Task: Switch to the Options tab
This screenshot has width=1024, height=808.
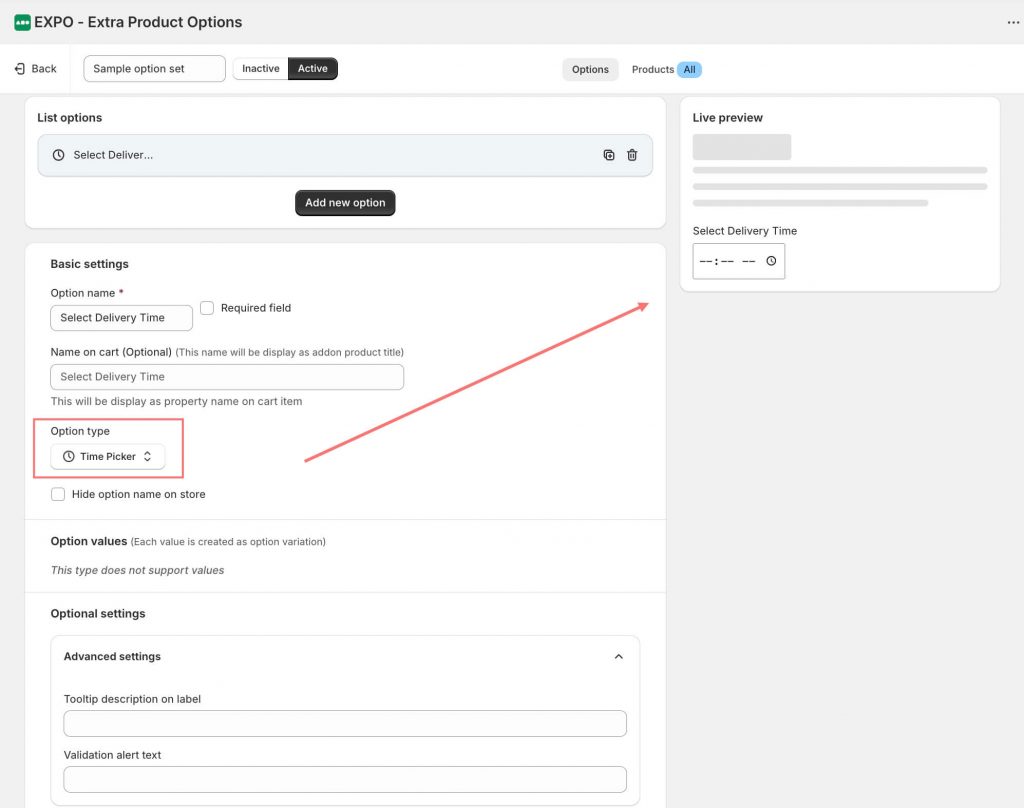Action: pos(590,69)
